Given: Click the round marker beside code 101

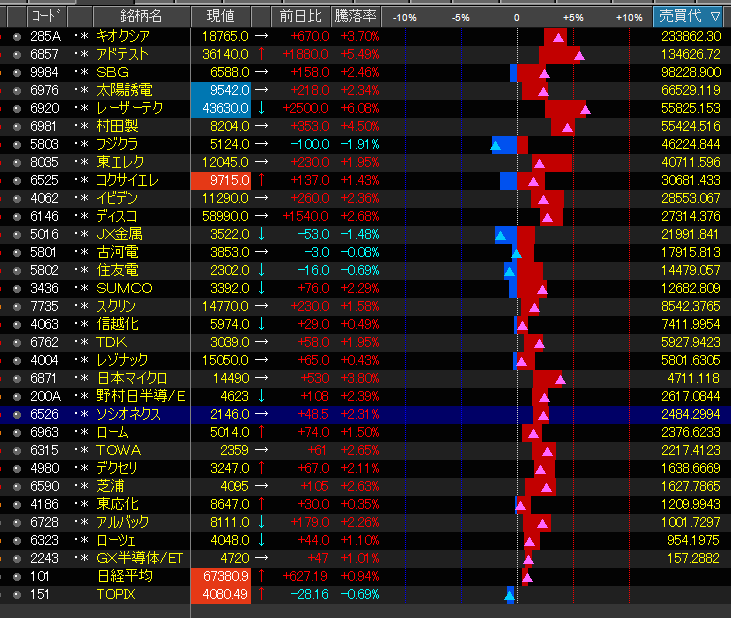Looking at the screenshot, I should click(x=17, y=577).
